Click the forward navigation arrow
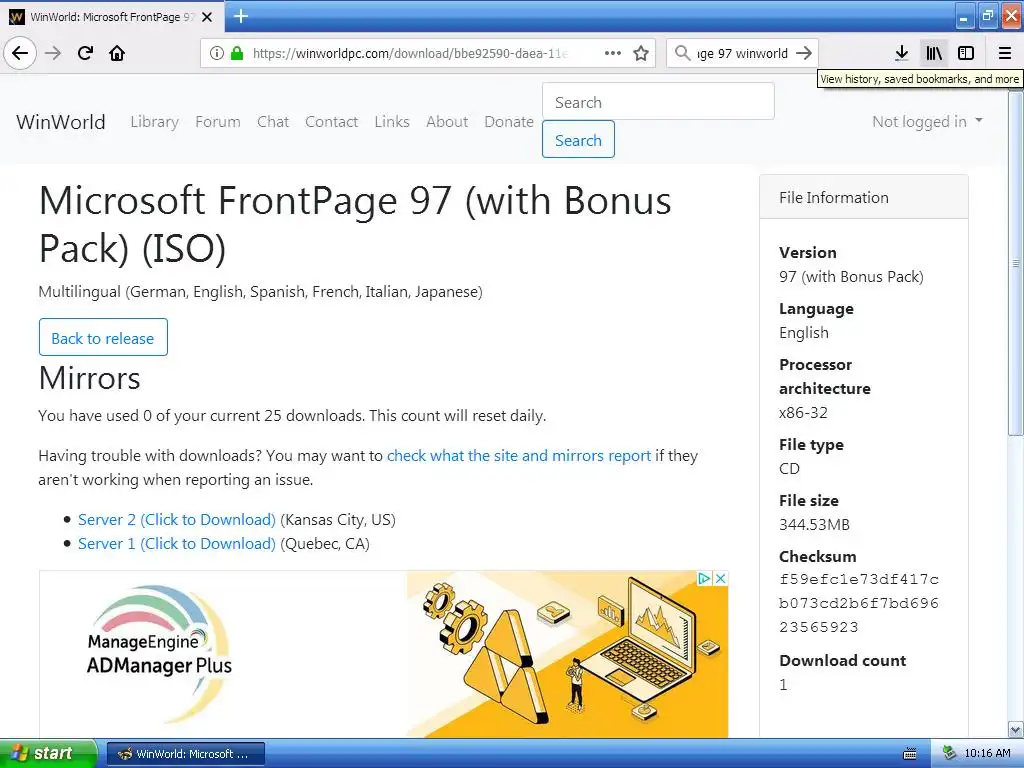1024x768 pixels. click(53, 53)
